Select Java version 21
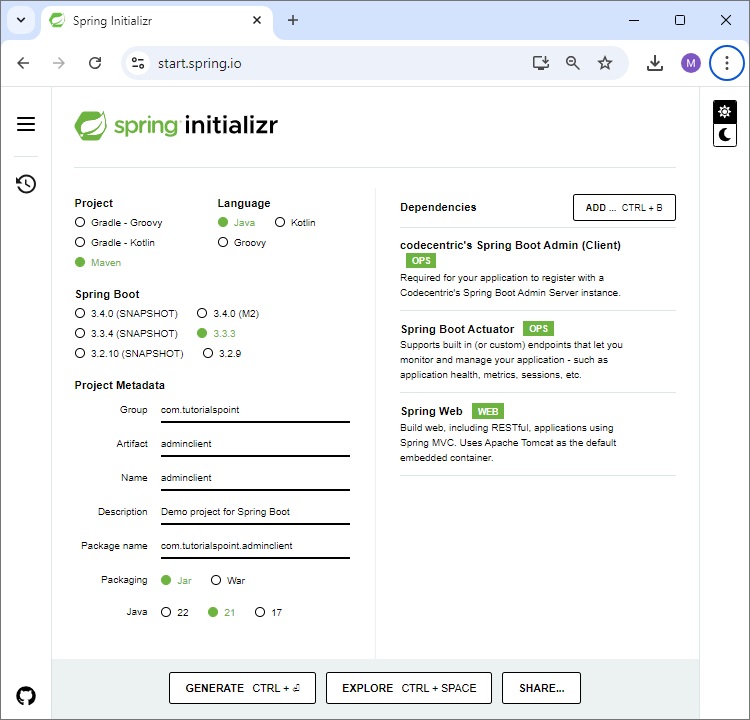 pos(221,612)
